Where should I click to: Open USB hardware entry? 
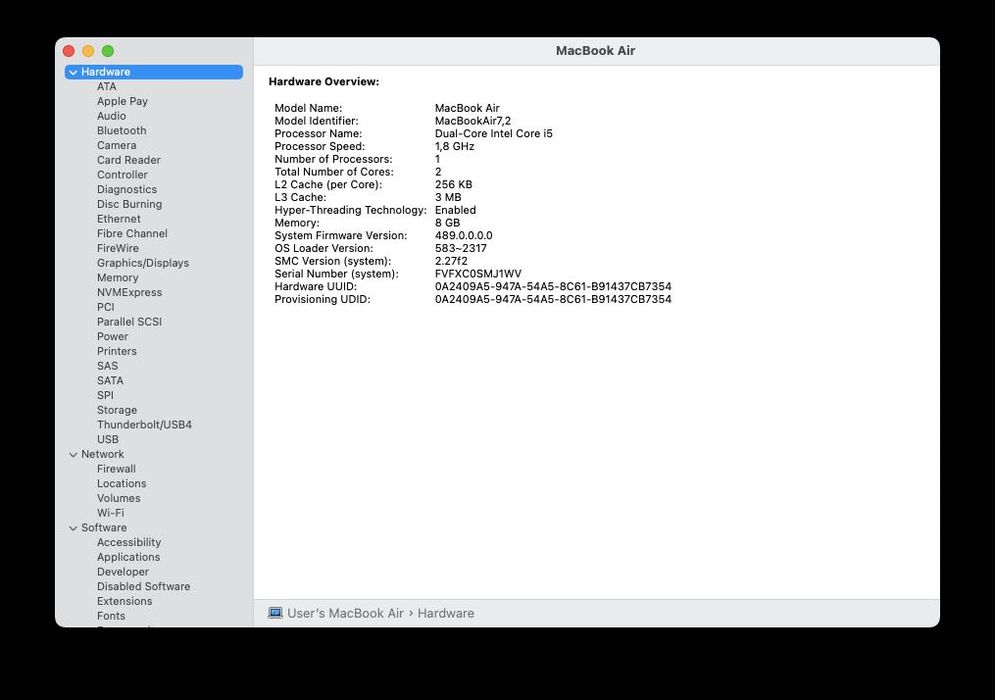tap(107, 439)
